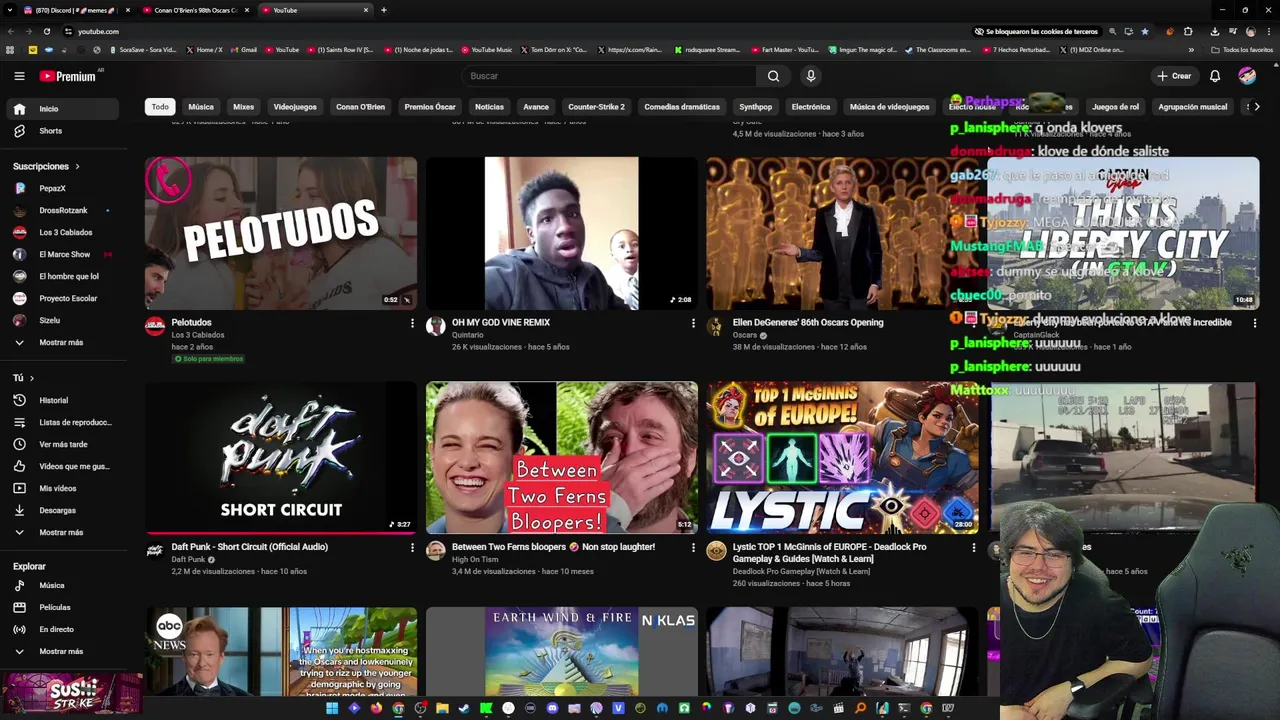Open Between Two Ferns Bloopers thumbnail
Viewport: 1280px width, 720px height.
(x=562, y=457)
